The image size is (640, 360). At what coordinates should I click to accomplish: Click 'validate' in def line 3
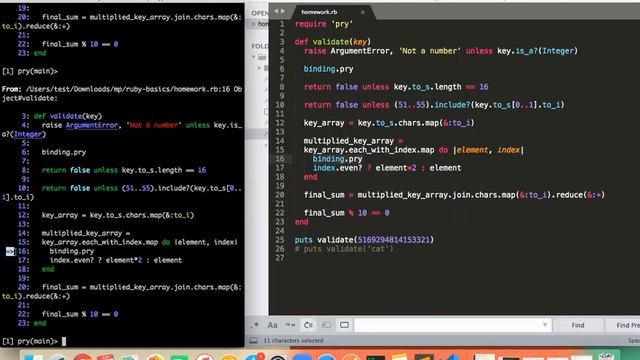331,42
